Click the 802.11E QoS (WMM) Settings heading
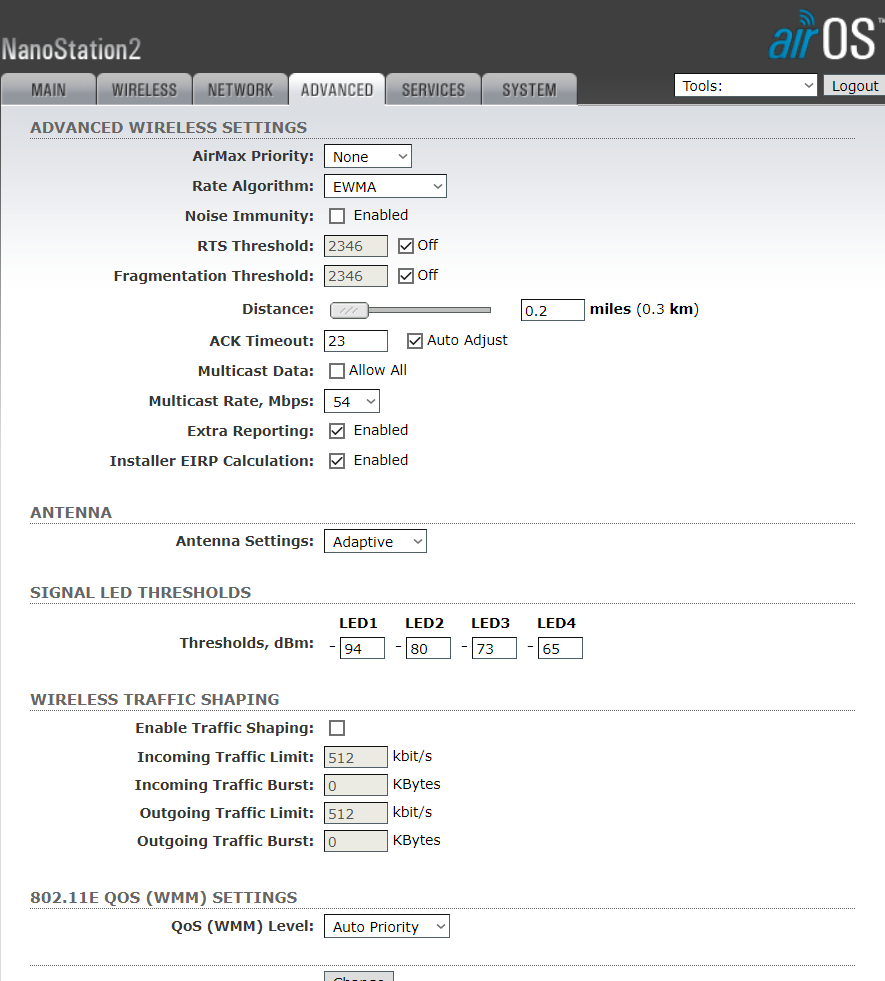The height and width of the screenshot is (981, 885). coord(164,898)
